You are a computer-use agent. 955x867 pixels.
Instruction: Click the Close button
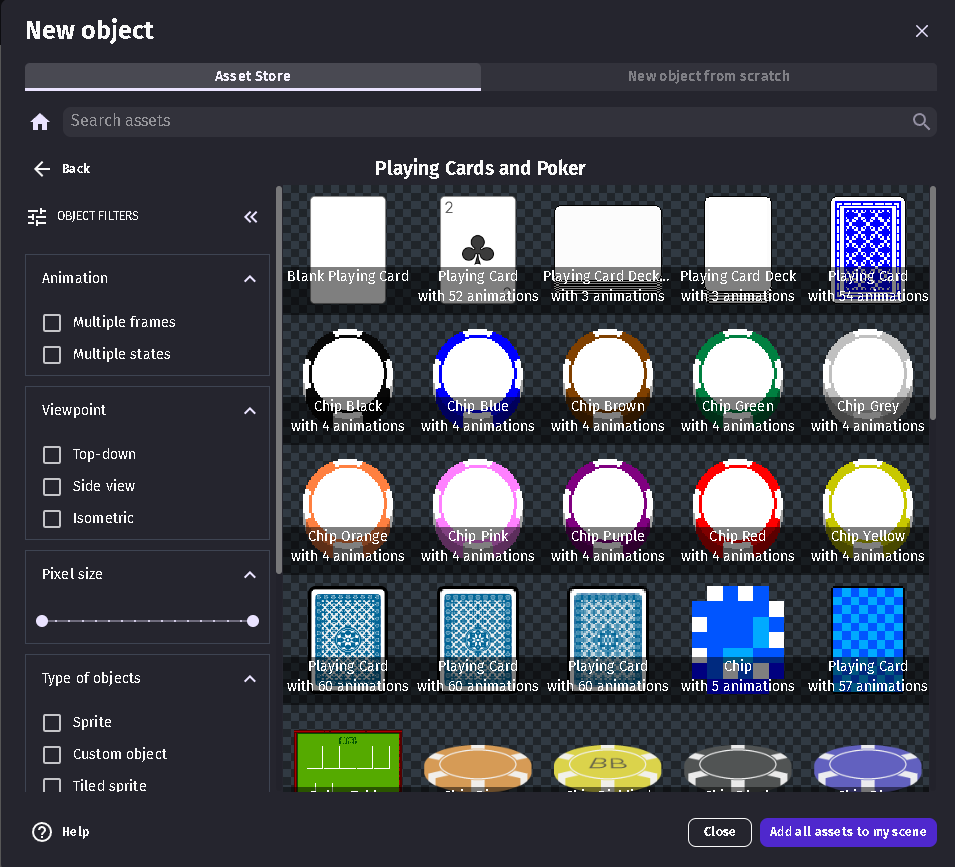[719, 832]
